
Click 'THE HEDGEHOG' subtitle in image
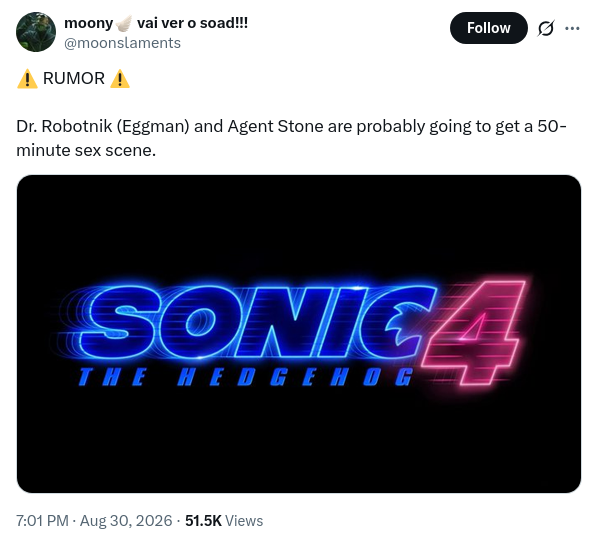pyautogui.click(x=246, y=377)
